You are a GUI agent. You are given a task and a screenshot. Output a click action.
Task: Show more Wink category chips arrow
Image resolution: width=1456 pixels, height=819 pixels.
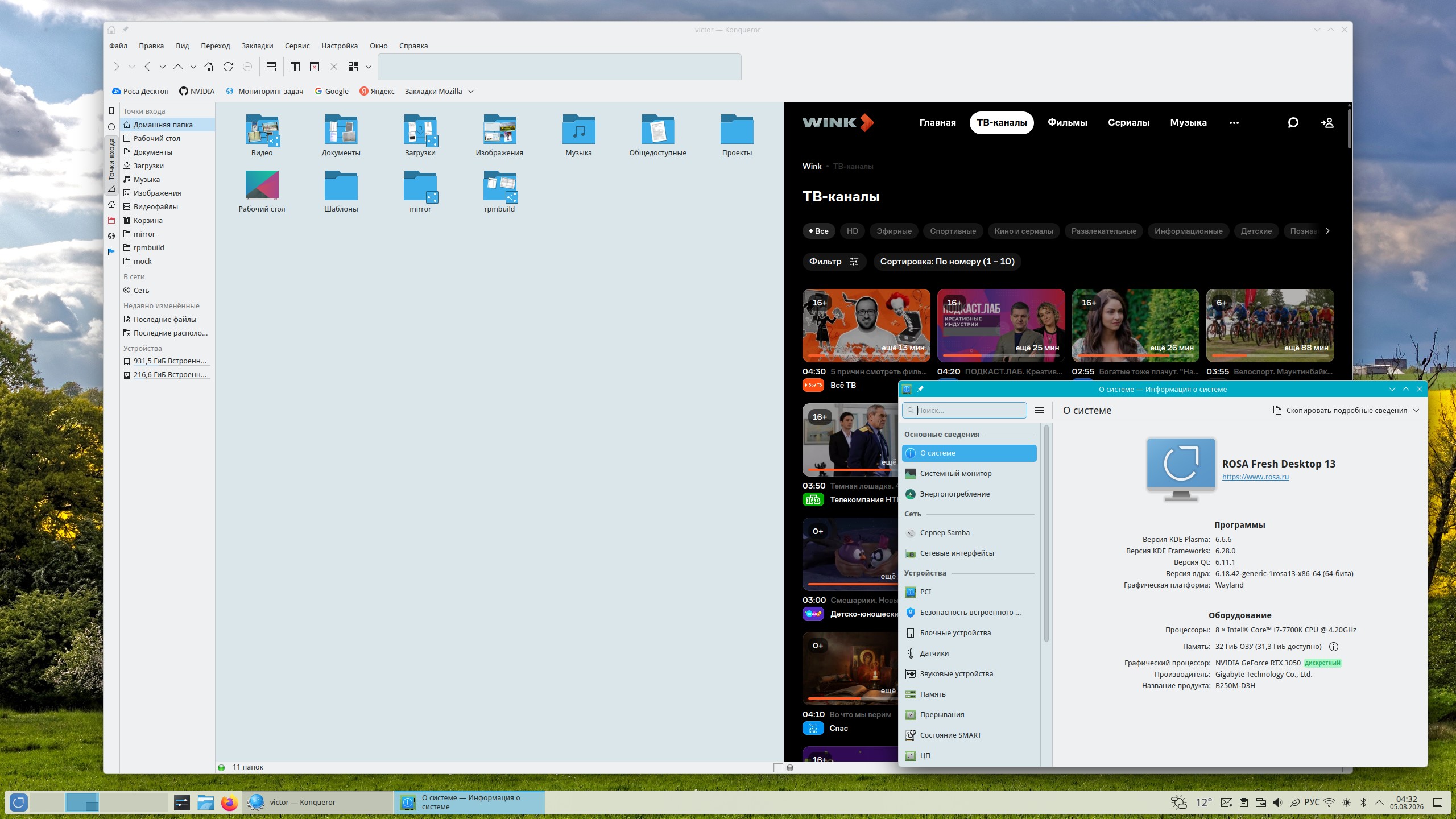point(1327,231)
